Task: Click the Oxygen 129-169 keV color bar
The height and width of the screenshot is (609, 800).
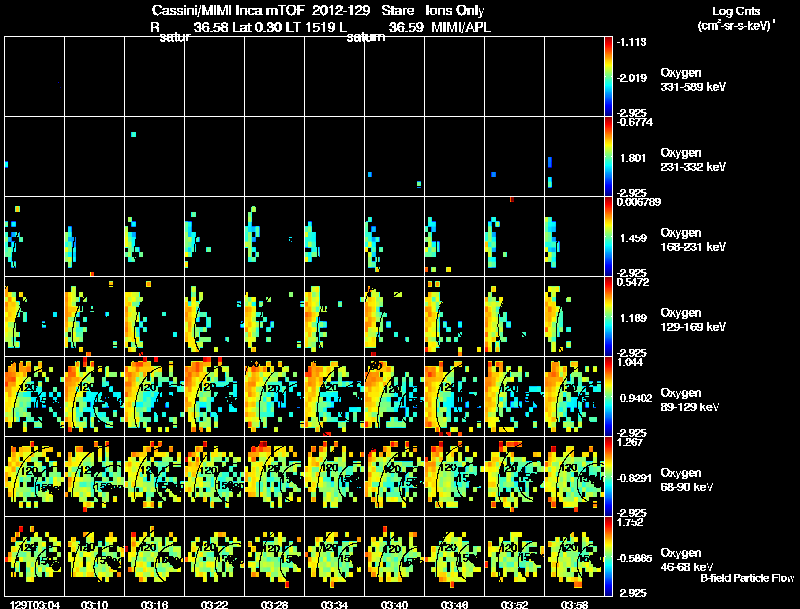Action: coord(608,316)
